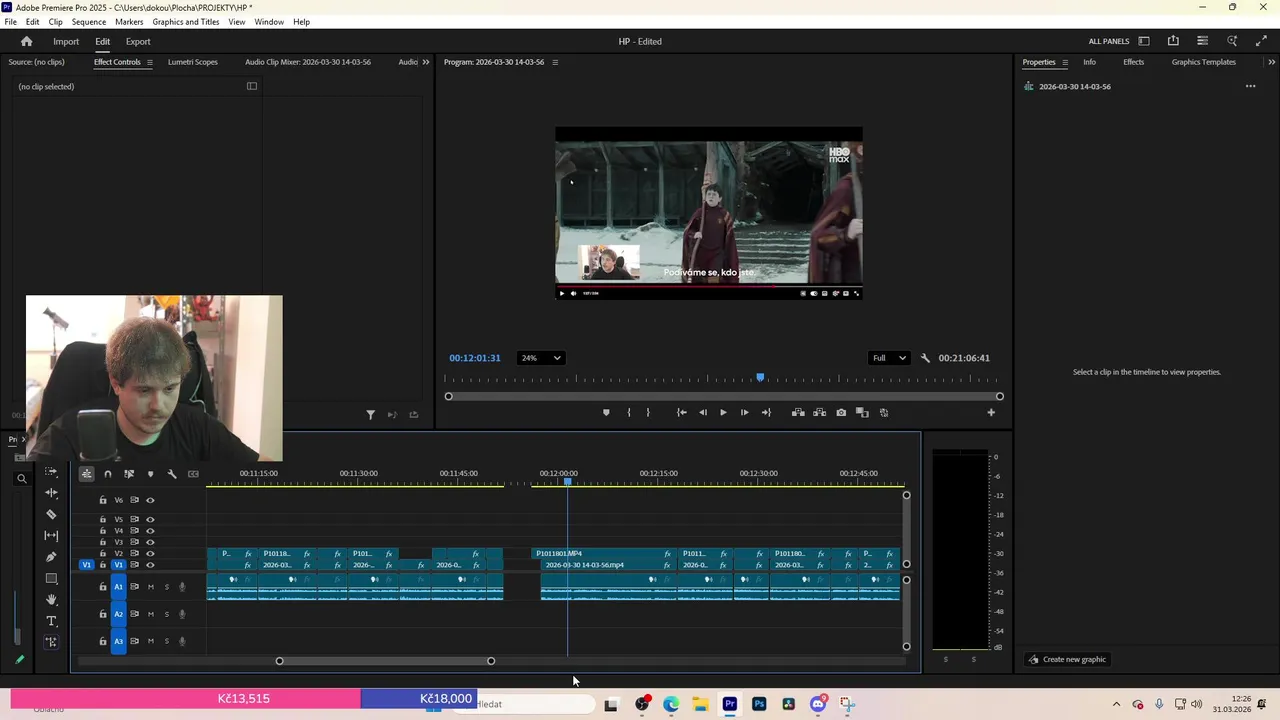Click Mark Out in Program monitor
Image resolution: width=1280 pixels, height=720 pixels.
coord(648,412)
